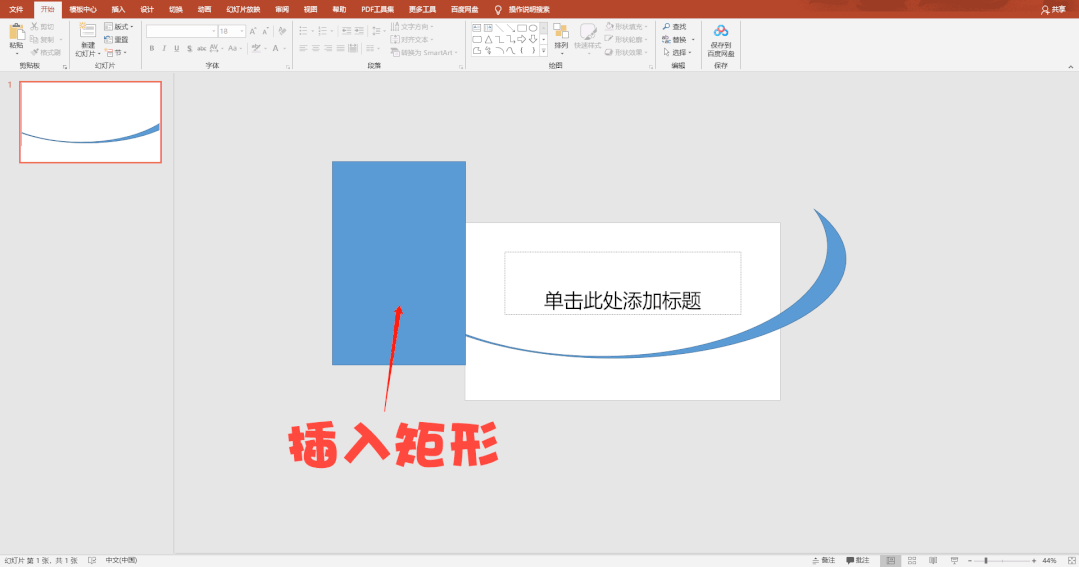
Task: Select slide 1 thumbnail
Action: pos(90,122)
